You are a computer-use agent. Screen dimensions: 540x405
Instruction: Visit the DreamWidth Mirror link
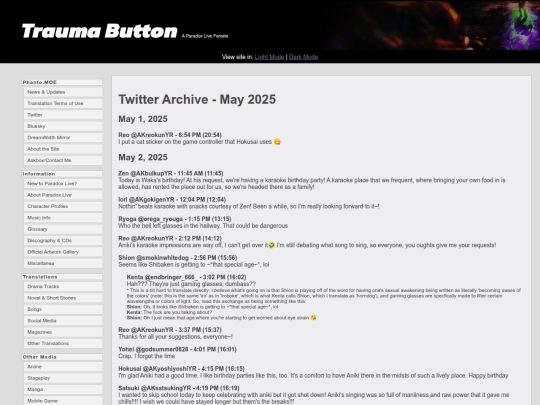coord(63,137)
